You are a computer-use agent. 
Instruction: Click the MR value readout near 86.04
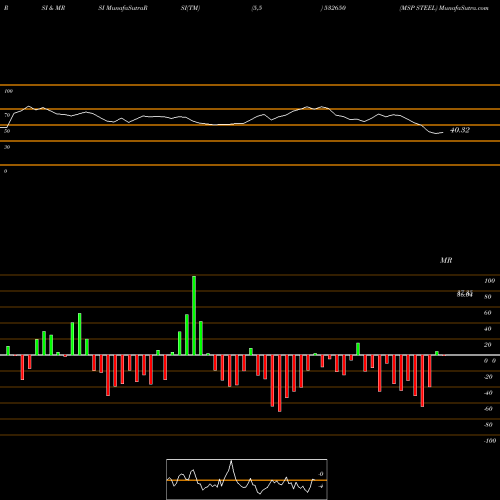pyautogui.click(x=465, y=294)
